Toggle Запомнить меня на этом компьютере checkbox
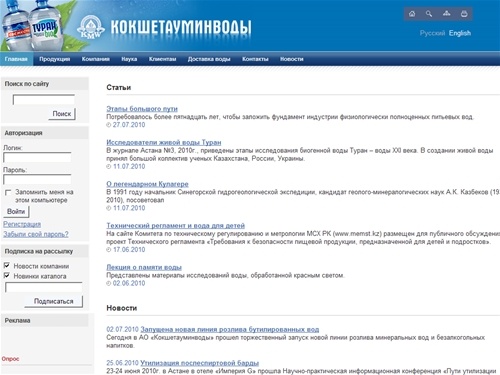The image size is (500, 375). tap(8, 193)
